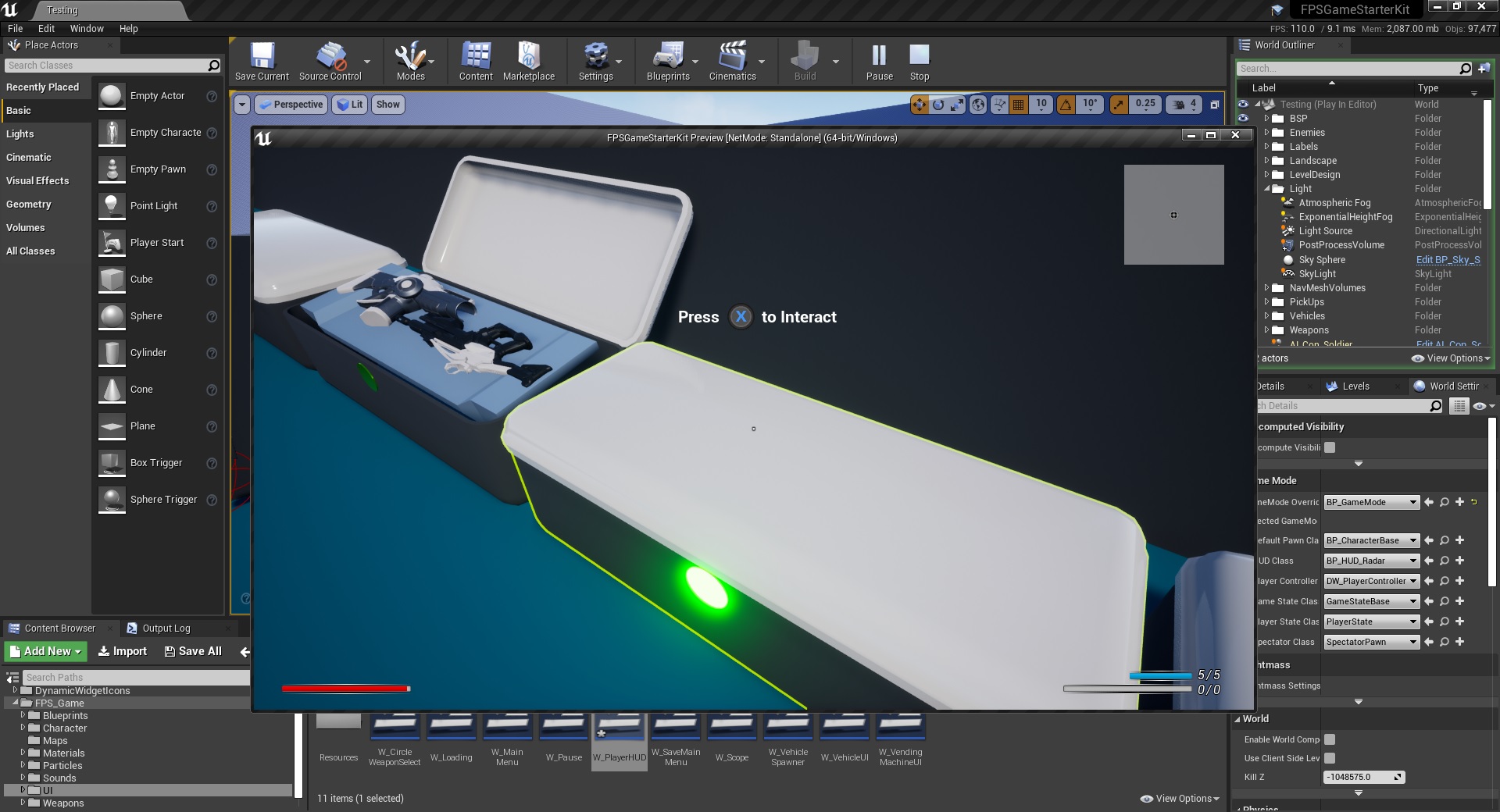Stop the play-in-editor session

click(x=920, y=61)
